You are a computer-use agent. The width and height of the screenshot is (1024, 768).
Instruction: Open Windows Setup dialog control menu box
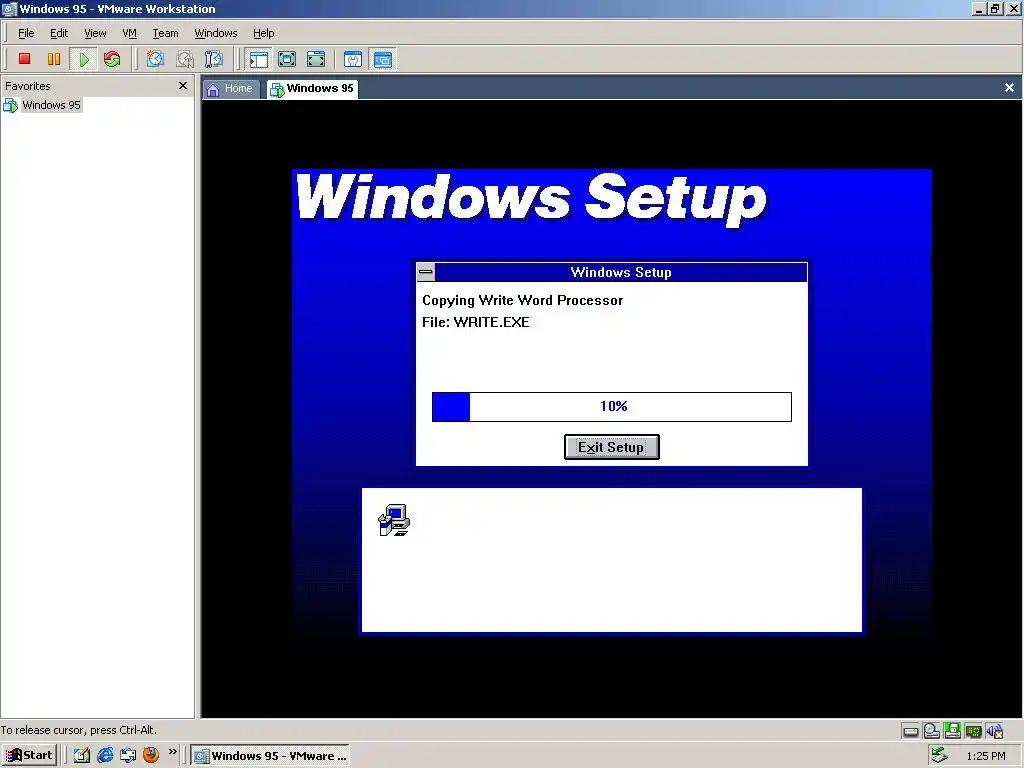(426, 272)
